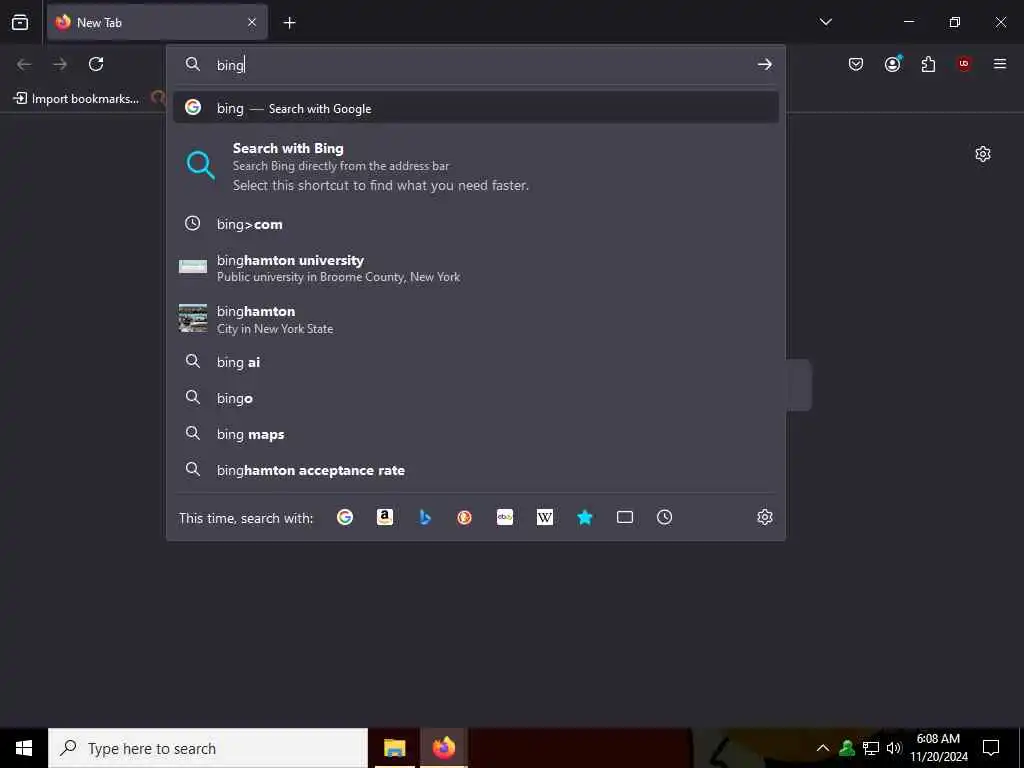Search this time with Wikipedia icon
Screen dimensions: 1024x768
pos(545,517)
